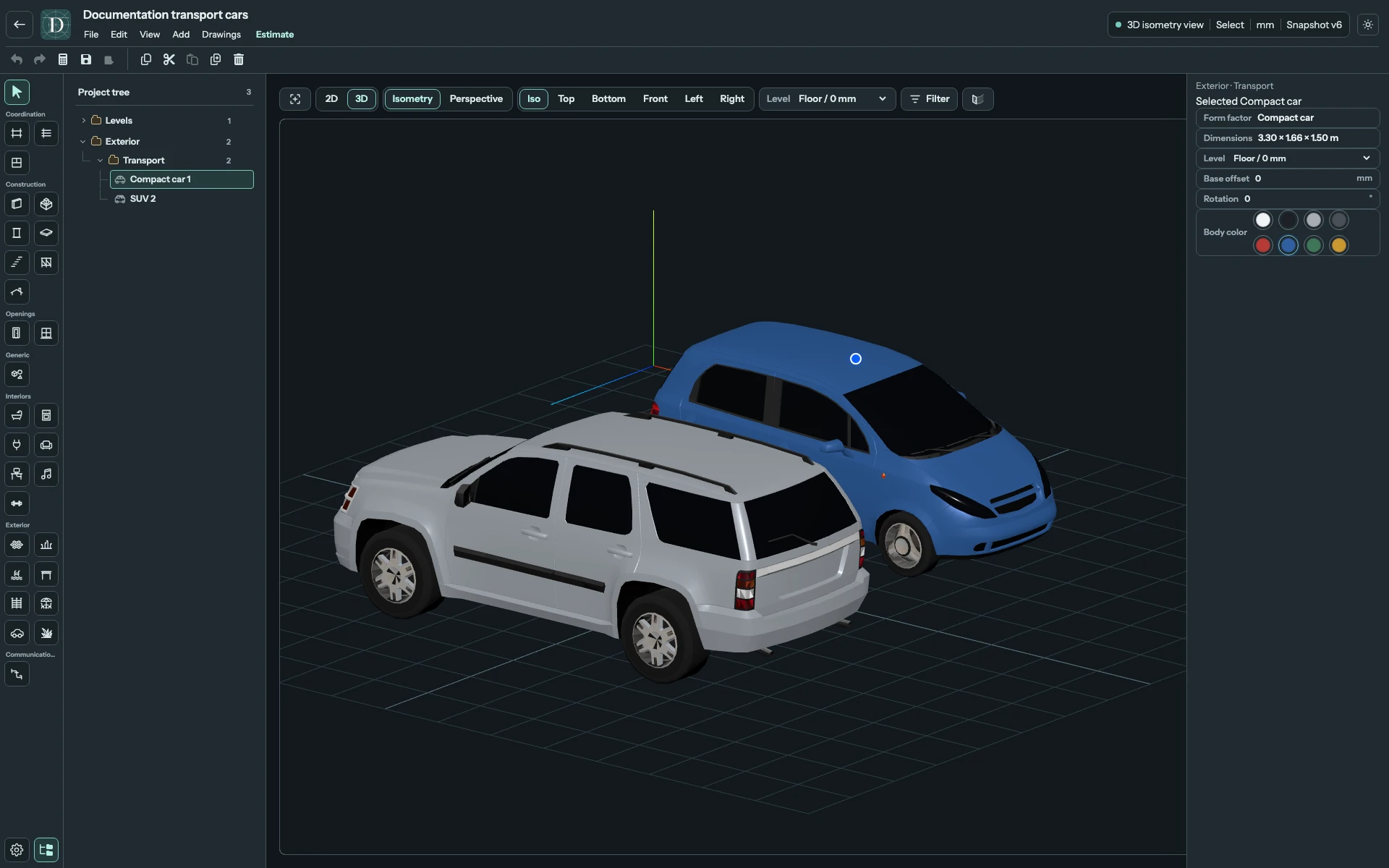The width and height of the screenshot is (1389, 868).
Task: Click the Base offset input field
Action: point(1288,179)
